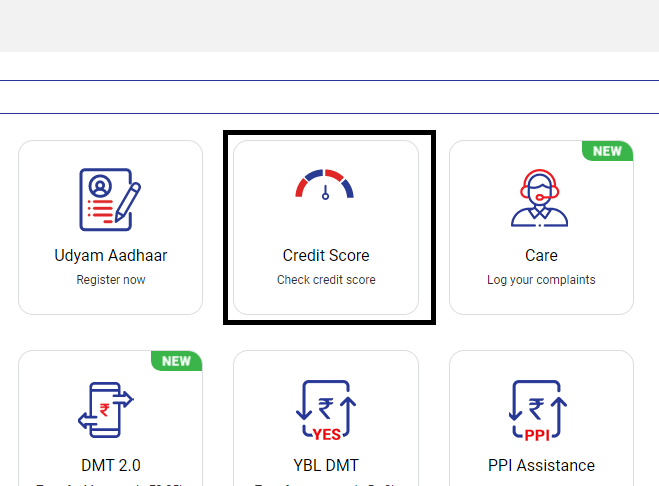Click Log your complaints text

[x=541, y=280]
